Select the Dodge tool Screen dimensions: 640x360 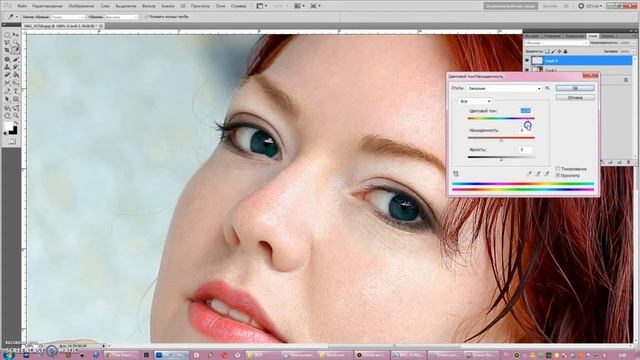pos(16,83)
